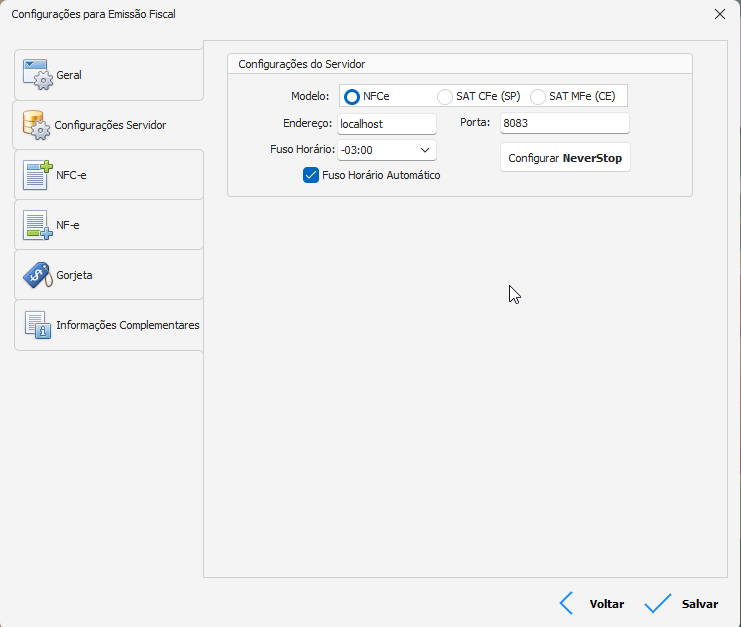Click the Salvar button label
This screenshot has height=627, width=741.
pos(699,604)
